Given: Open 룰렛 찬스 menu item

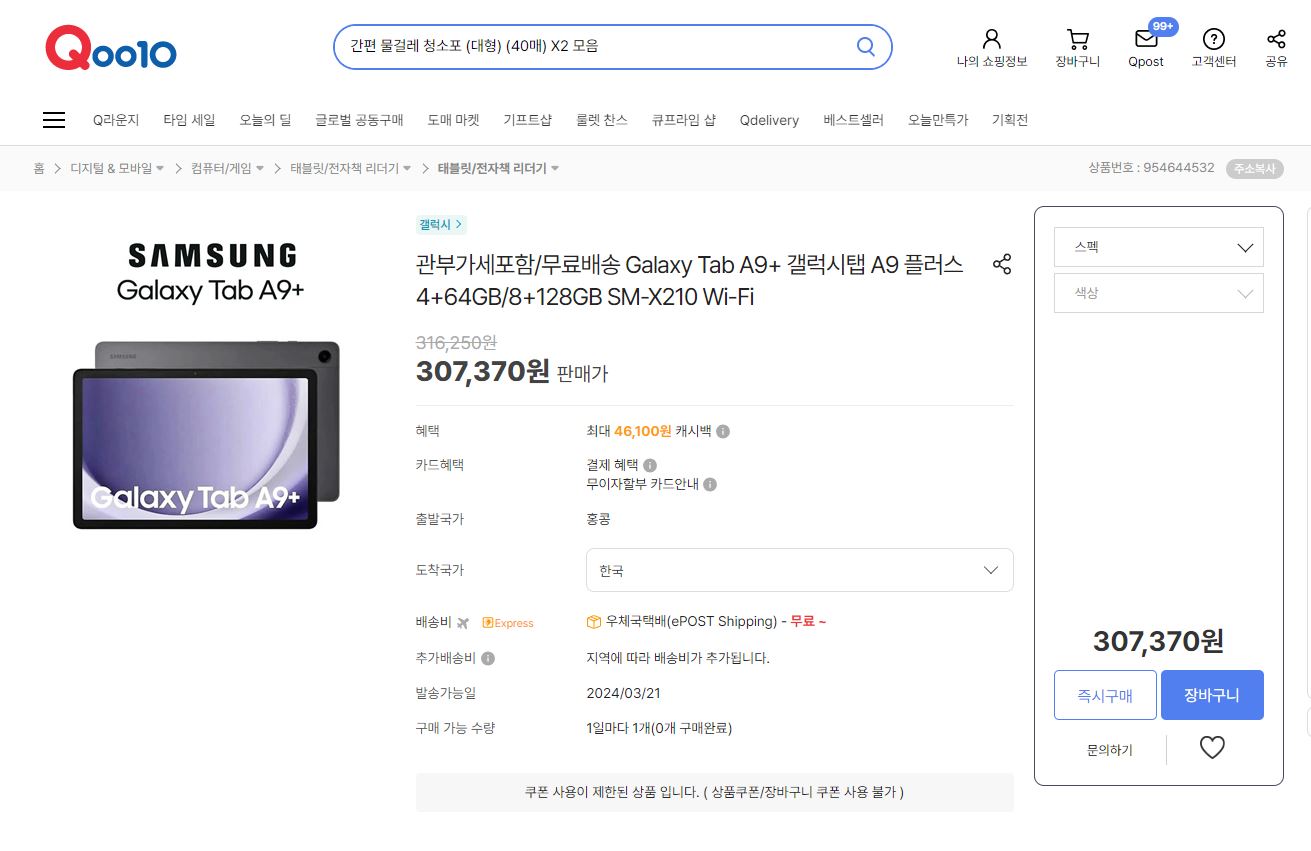Looking at the screenshot, I should [601, 120].
